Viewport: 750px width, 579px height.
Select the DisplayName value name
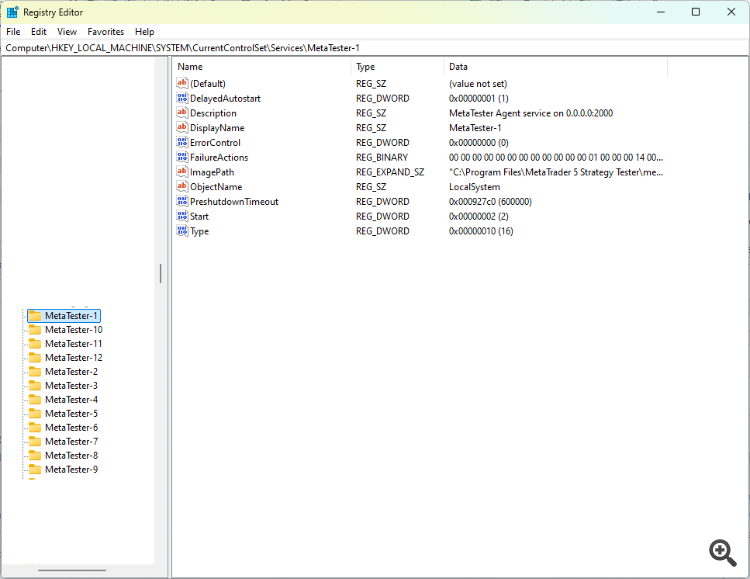217,128
